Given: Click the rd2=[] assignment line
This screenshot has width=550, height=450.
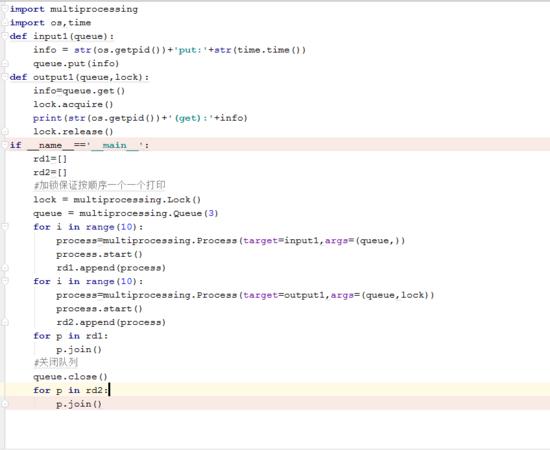Looking at the screenshot, I should [x=50, y=172].
